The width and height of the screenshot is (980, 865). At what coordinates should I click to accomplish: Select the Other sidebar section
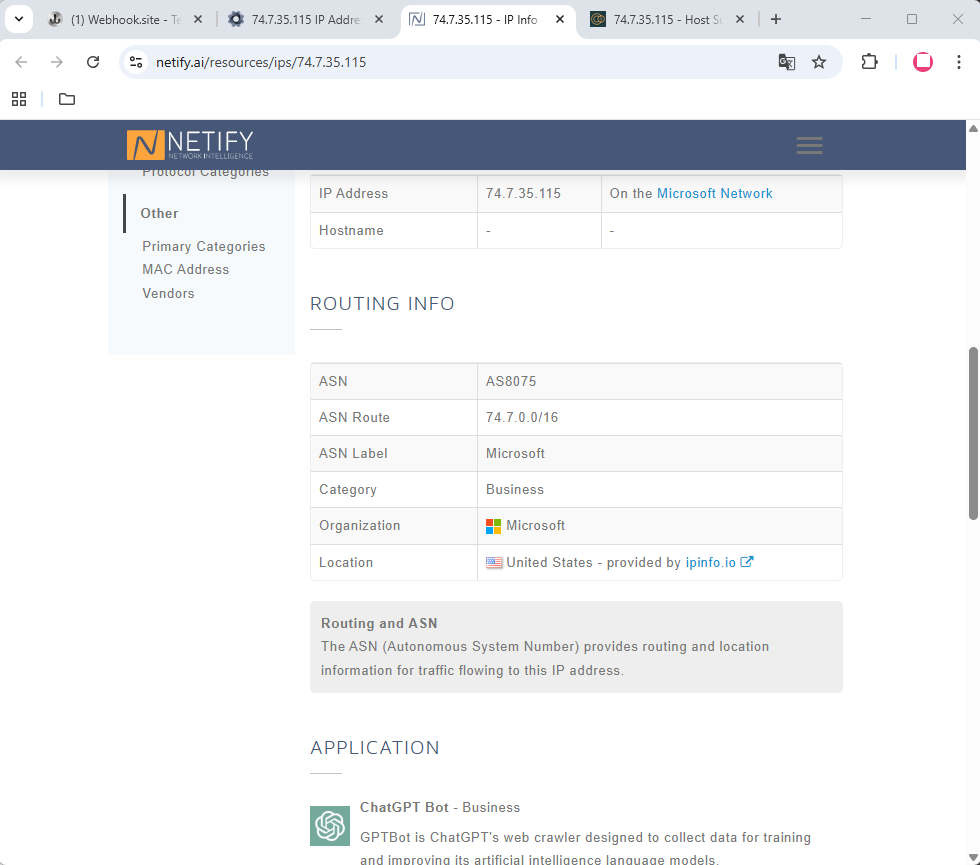pyautogui.click(x=159, y=213)
